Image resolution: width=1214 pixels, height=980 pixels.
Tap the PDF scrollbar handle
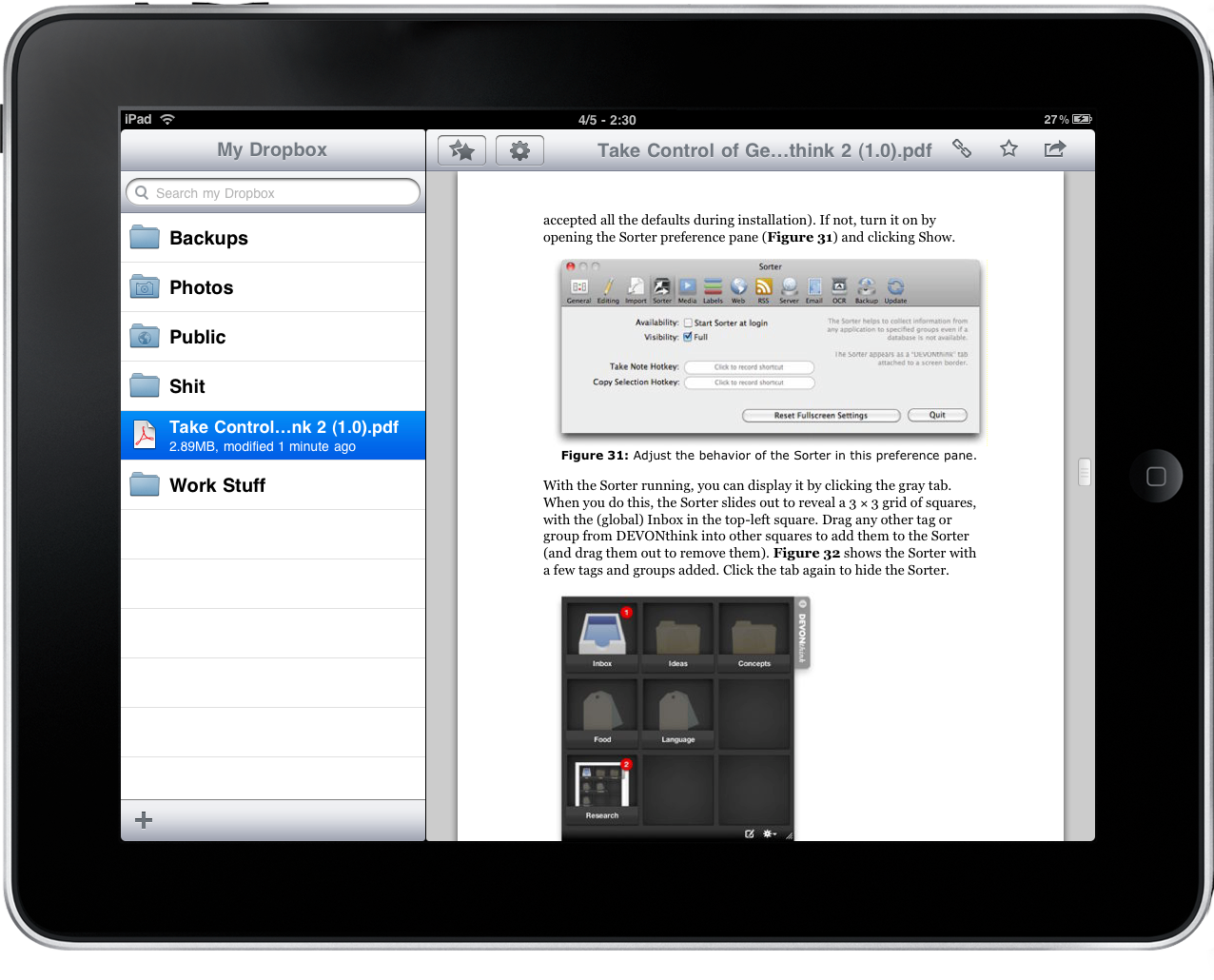click(x=1084, y=472)
